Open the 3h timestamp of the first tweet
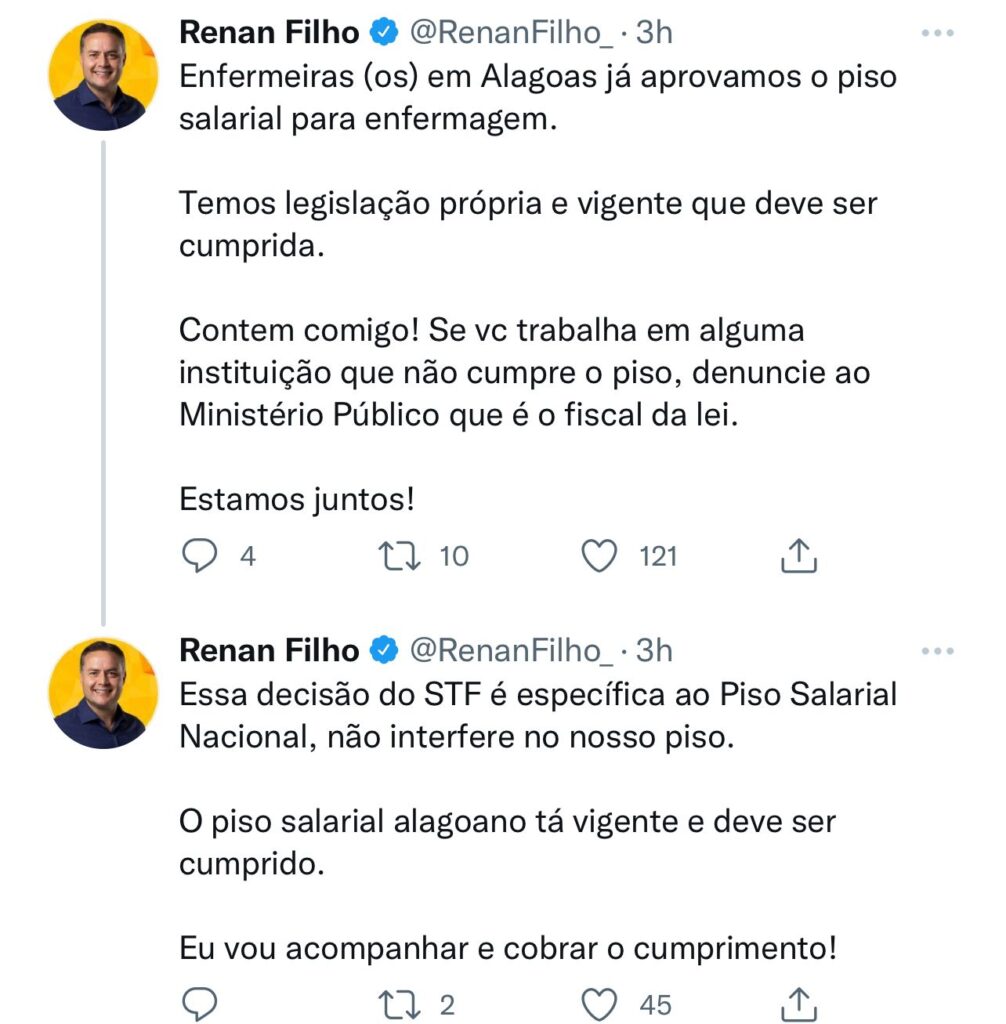The height and width of the screenshot is (1024, 1006). click(654, 33)
